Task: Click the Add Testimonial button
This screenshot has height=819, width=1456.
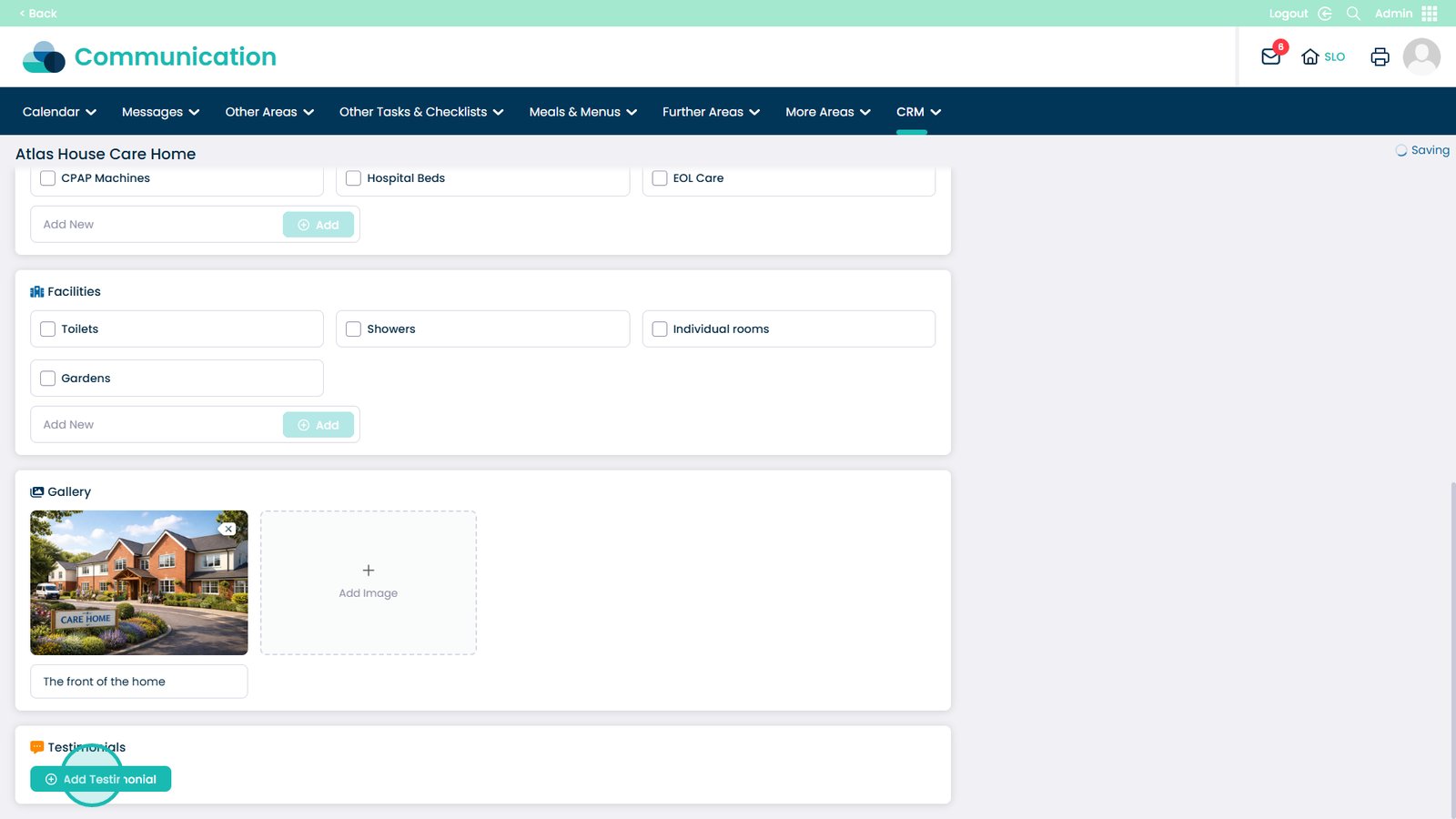Action: (101, 779)
